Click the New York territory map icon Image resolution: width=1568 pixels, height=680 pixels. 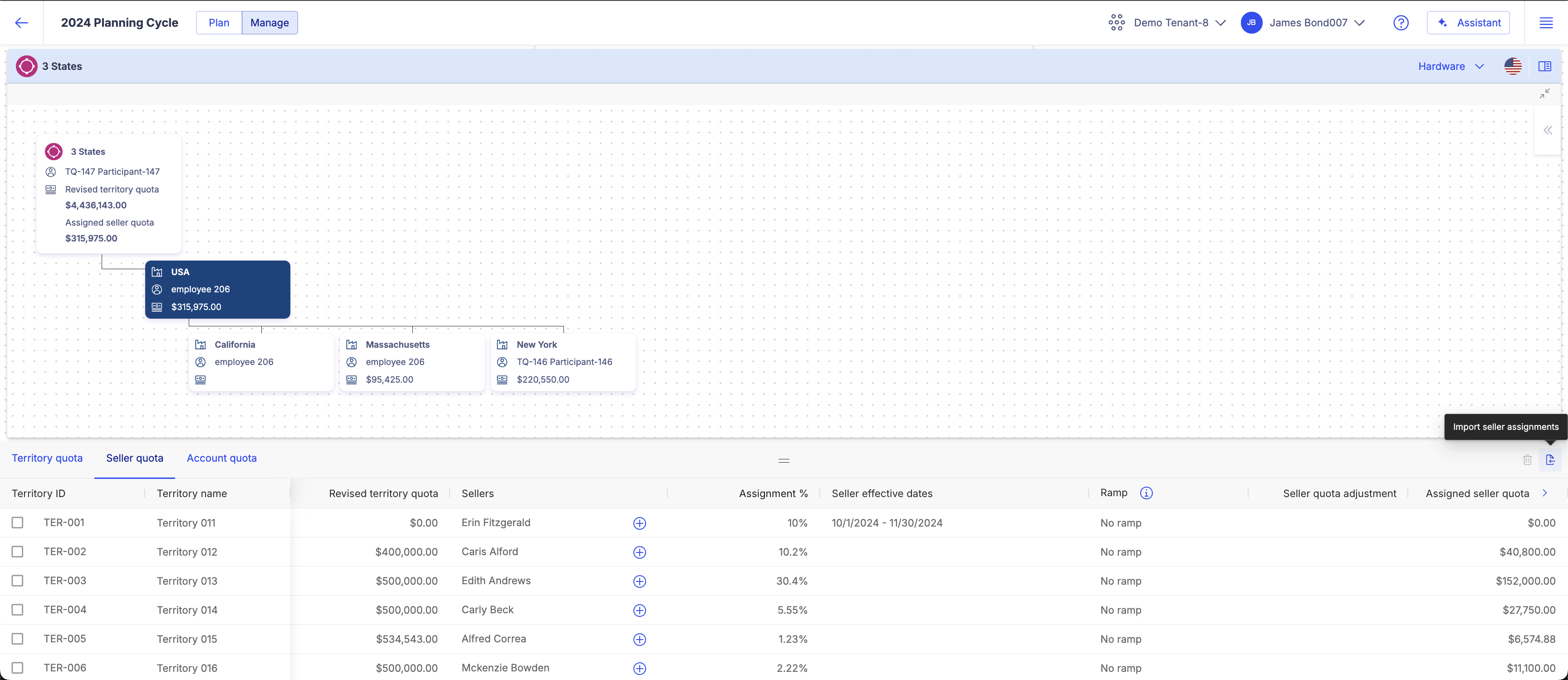(x=502, y=345)
